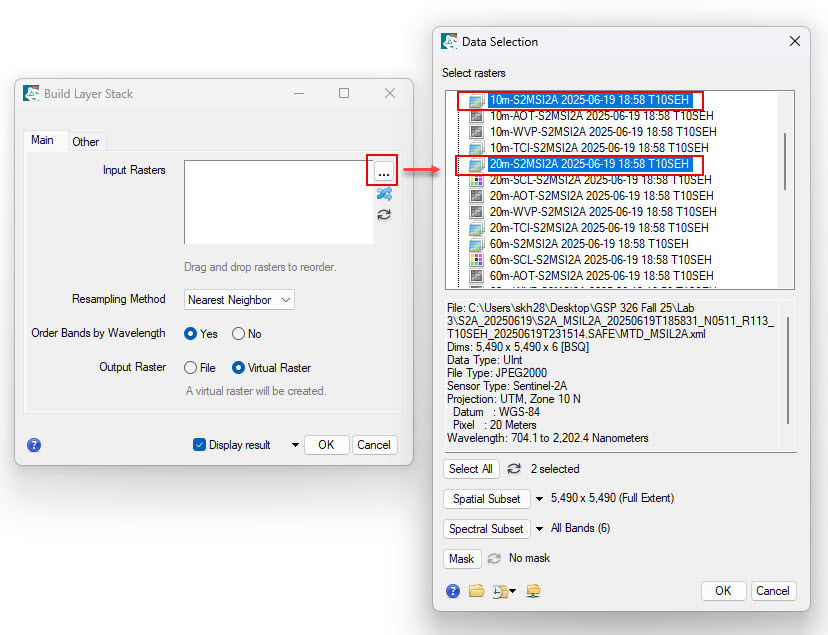Expand the Spectral Subset dropdown arrow
This screenshot has height=635, width=828.
[541, 529]
